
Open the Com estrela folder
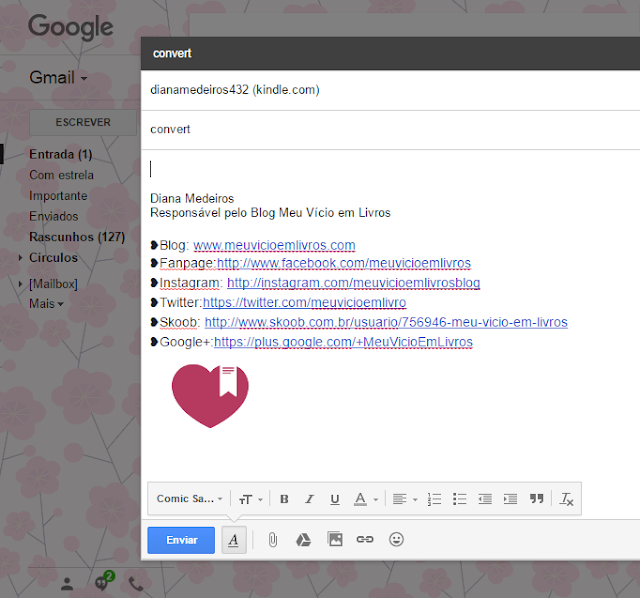(62, 175)
